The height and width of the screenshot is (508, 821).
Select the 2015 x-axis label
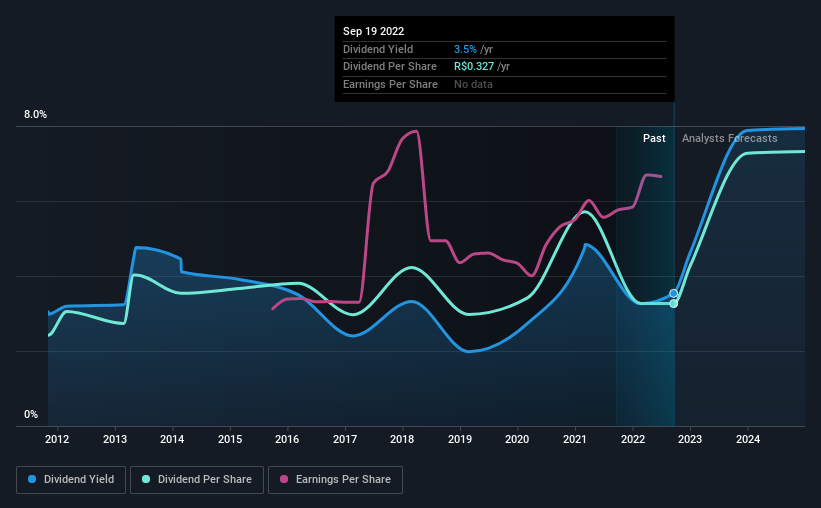pyautogui.click(x=230, y=439)
